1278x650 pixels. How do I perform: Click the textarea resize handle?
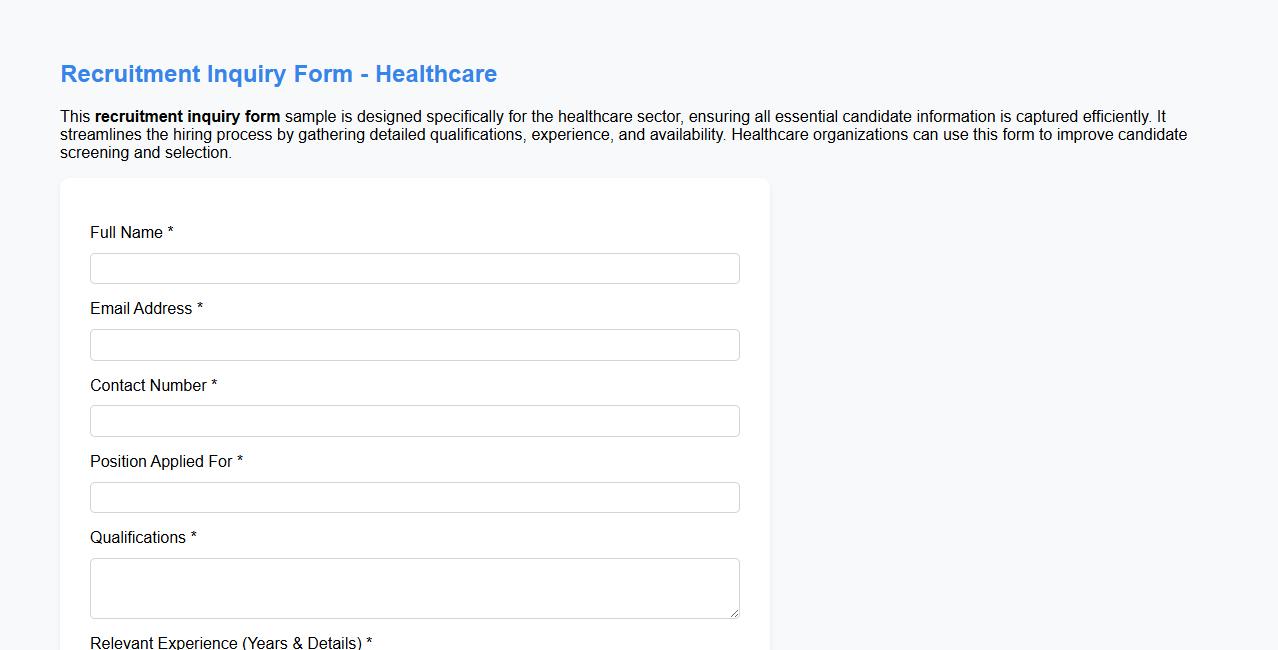[734, 612]
